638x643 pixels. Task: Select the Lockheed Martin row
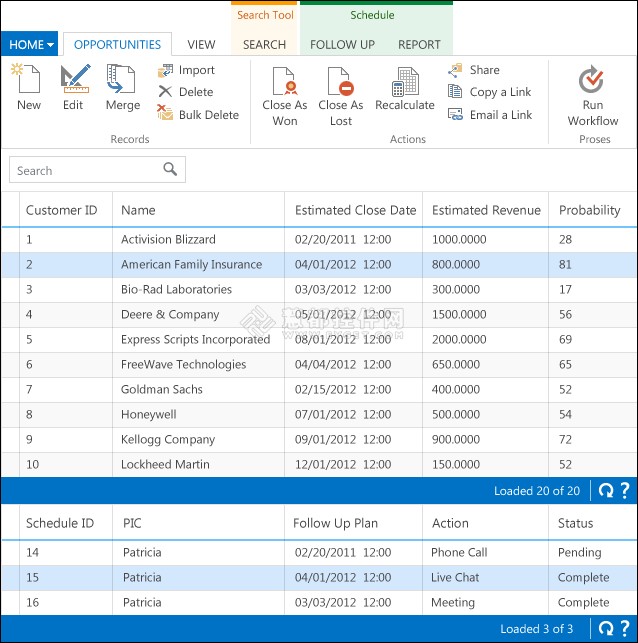(319, 465)
